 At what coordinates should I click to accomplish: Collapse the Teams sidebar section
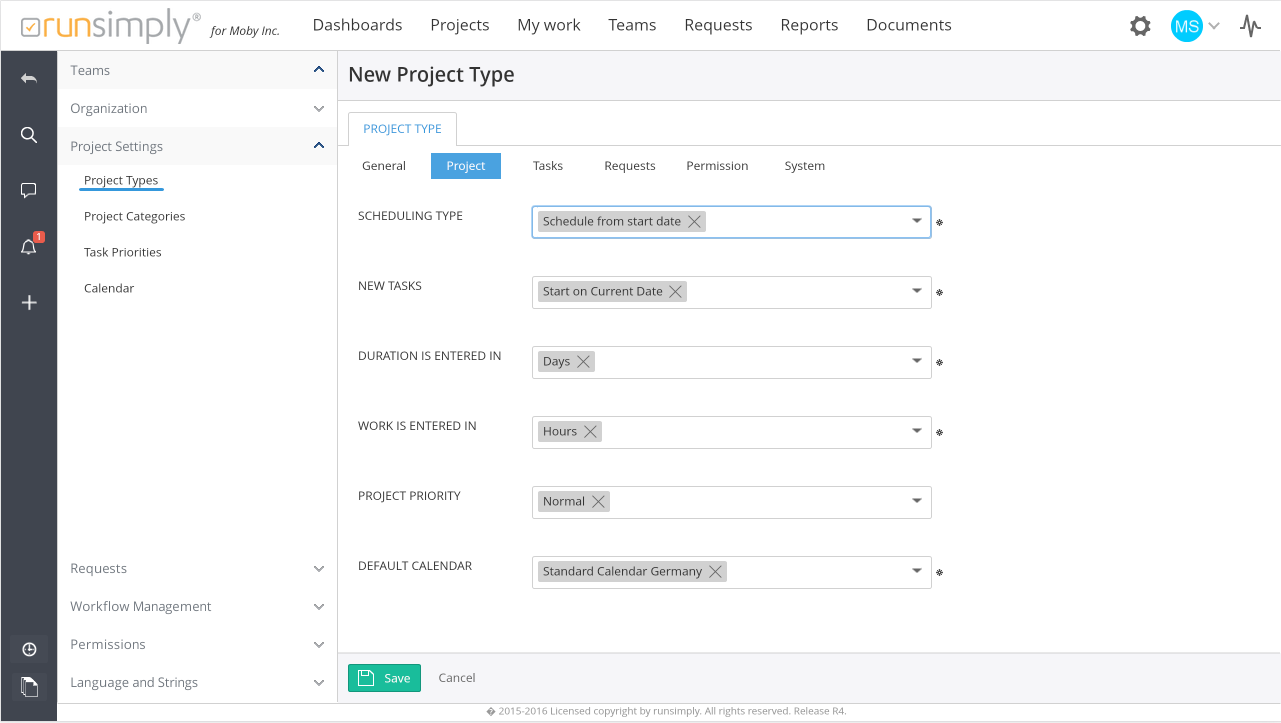[319, 70]
